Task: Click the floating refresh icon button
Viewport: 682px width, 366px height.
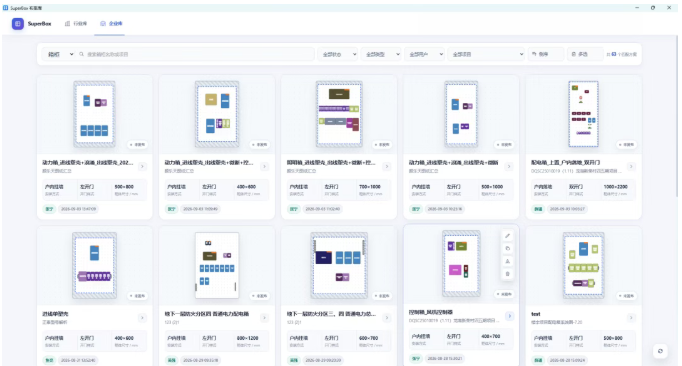Action: (x=660, y=351)
